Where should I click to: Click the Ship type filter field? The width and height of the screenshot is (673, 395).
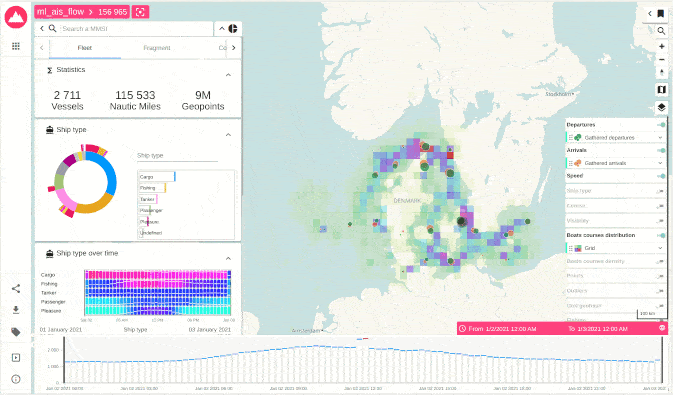pyautogui.click(x=177, y=156)
